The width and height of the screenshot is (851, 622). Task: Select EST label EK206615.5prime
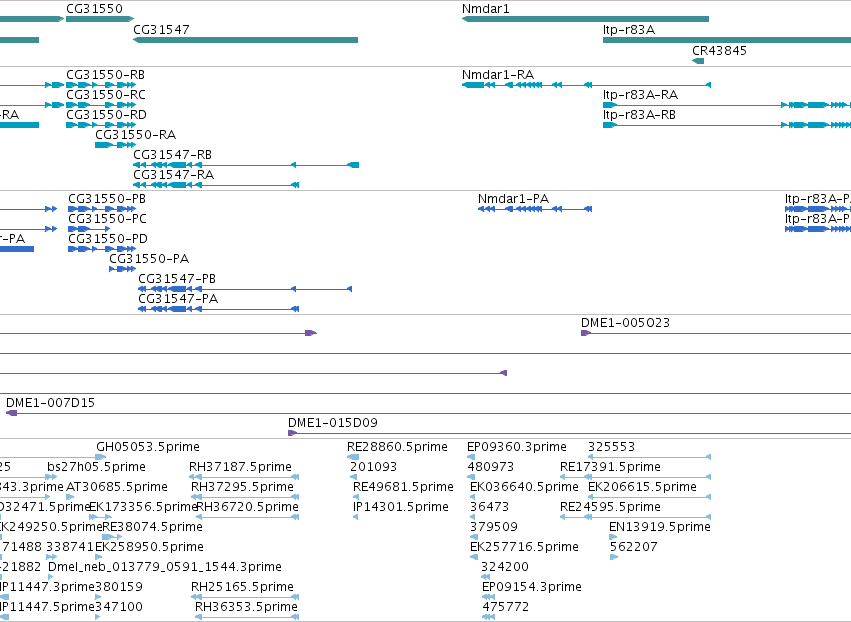coord(643,487)
